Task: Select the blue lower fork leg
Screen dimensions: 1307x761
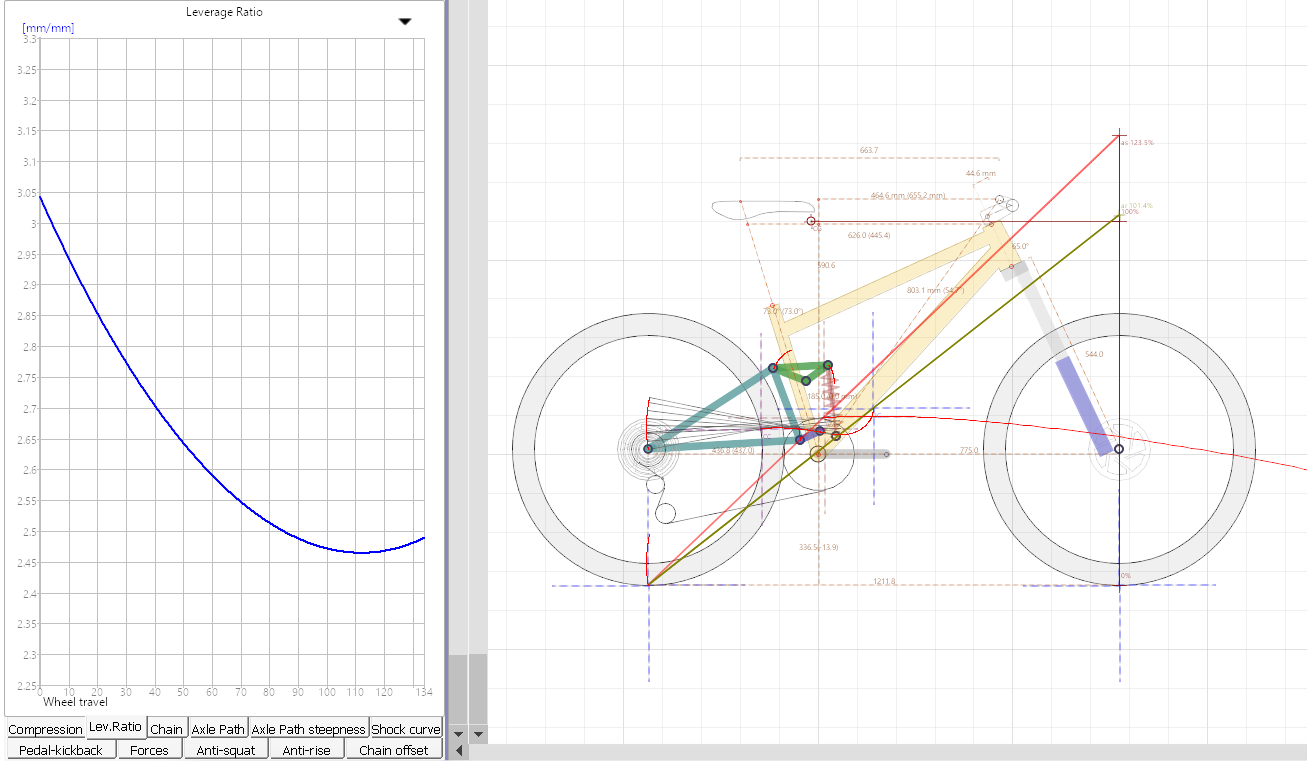Action: [x=1084, y=405]
